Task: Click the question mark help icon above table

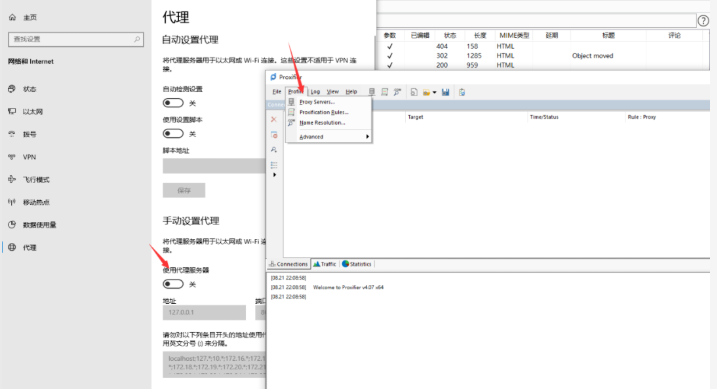Action: (x=703, y=20)
